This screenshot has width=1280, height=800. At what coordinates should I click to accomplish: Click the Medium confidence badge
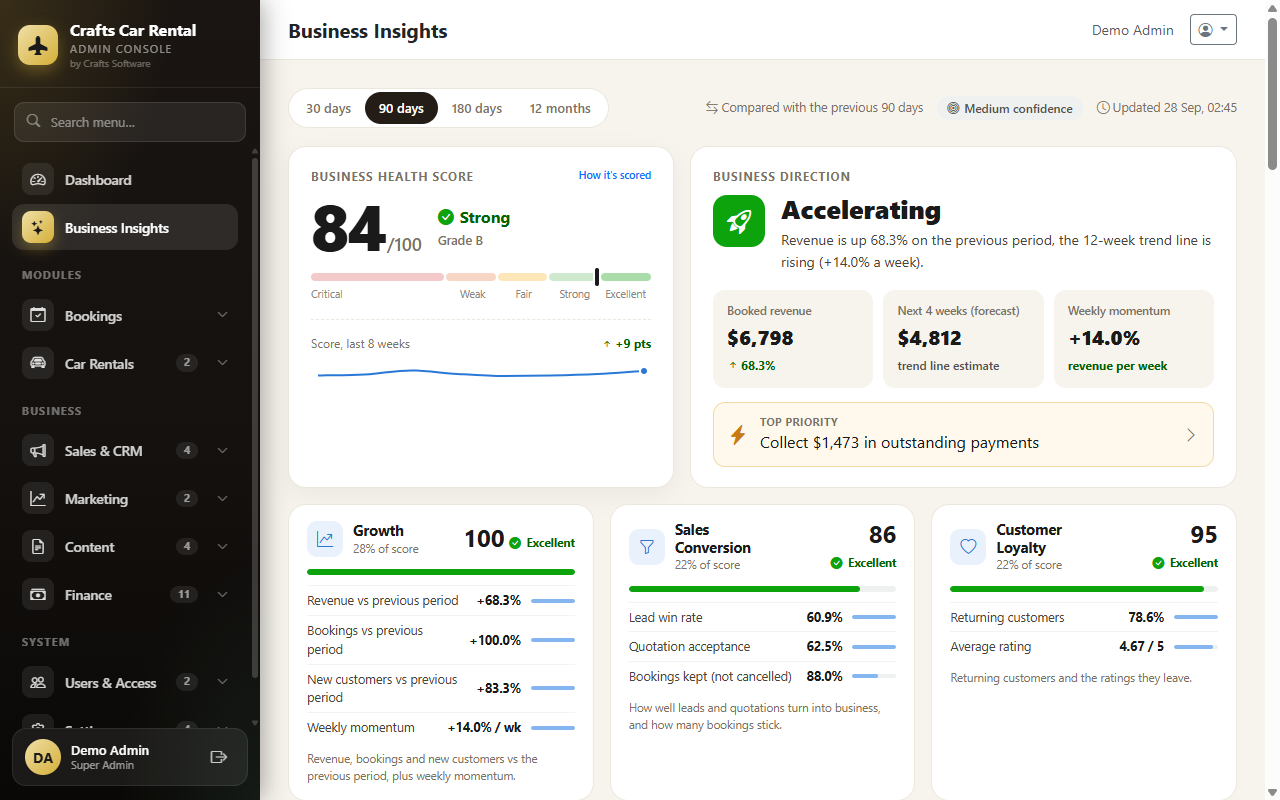1010,108
